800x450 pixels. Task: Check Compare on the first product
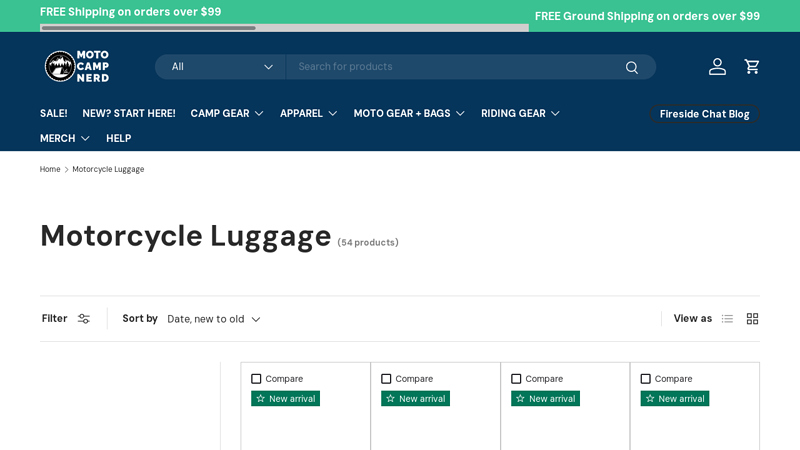pyautogui.click(x=256, y=379)
